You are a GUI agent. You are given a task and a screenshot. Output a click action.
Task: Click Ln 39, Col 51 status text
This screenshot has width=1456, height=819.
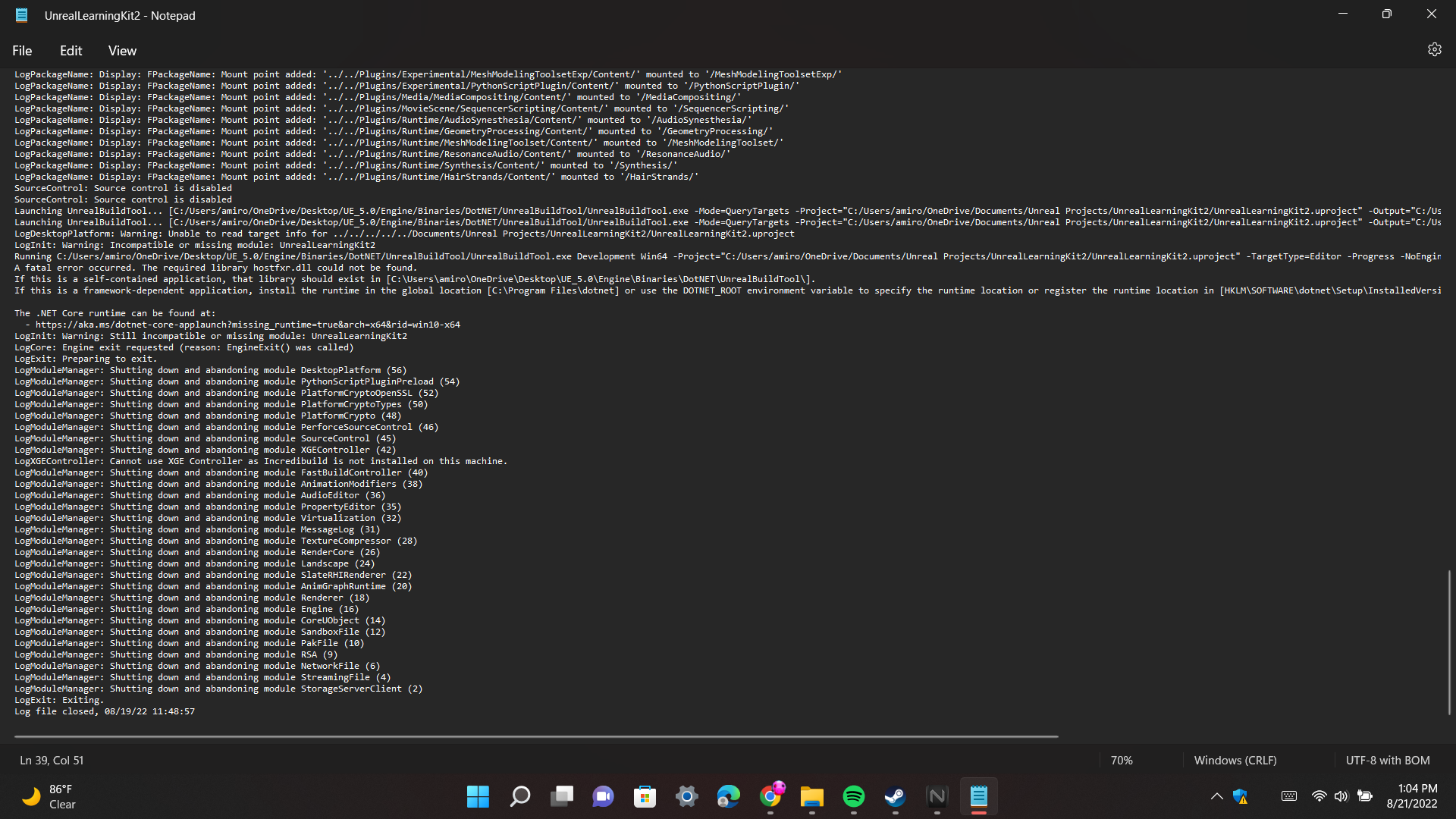pyautogui.click(x=52, y=760)
